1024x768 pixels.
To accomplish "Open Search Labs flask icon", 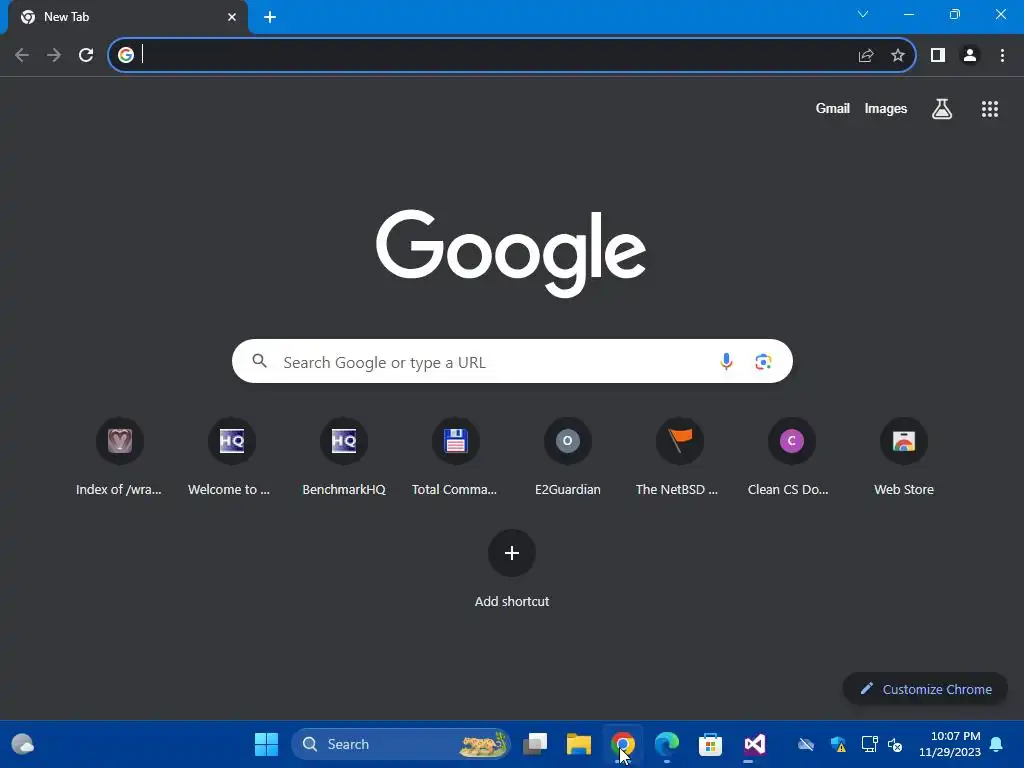I will tap(942, 109).
